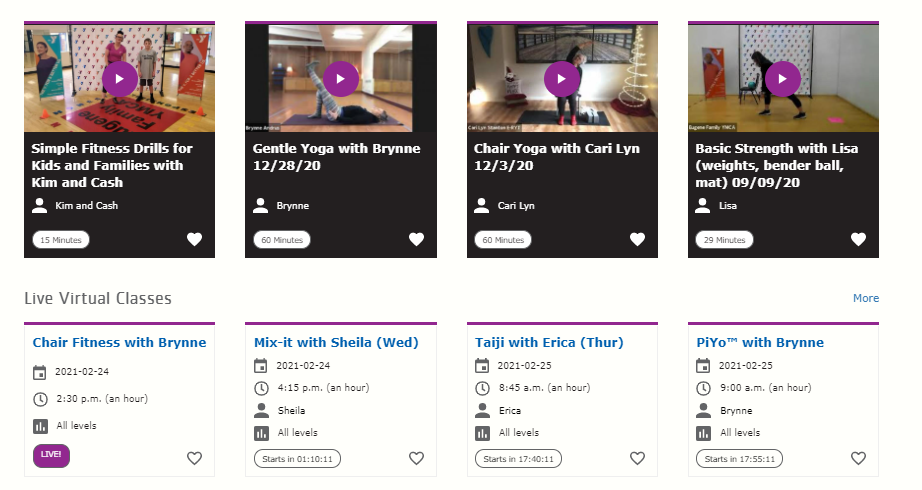Open PiYo with Brynne class title
The width and height of the screenshot is (922, 490).
[x=760, y=342]
